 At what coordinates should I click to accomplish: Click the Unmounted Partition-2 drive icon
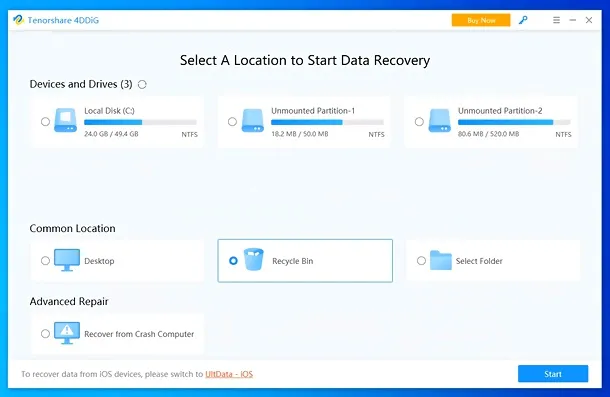(x=440, y=120)
